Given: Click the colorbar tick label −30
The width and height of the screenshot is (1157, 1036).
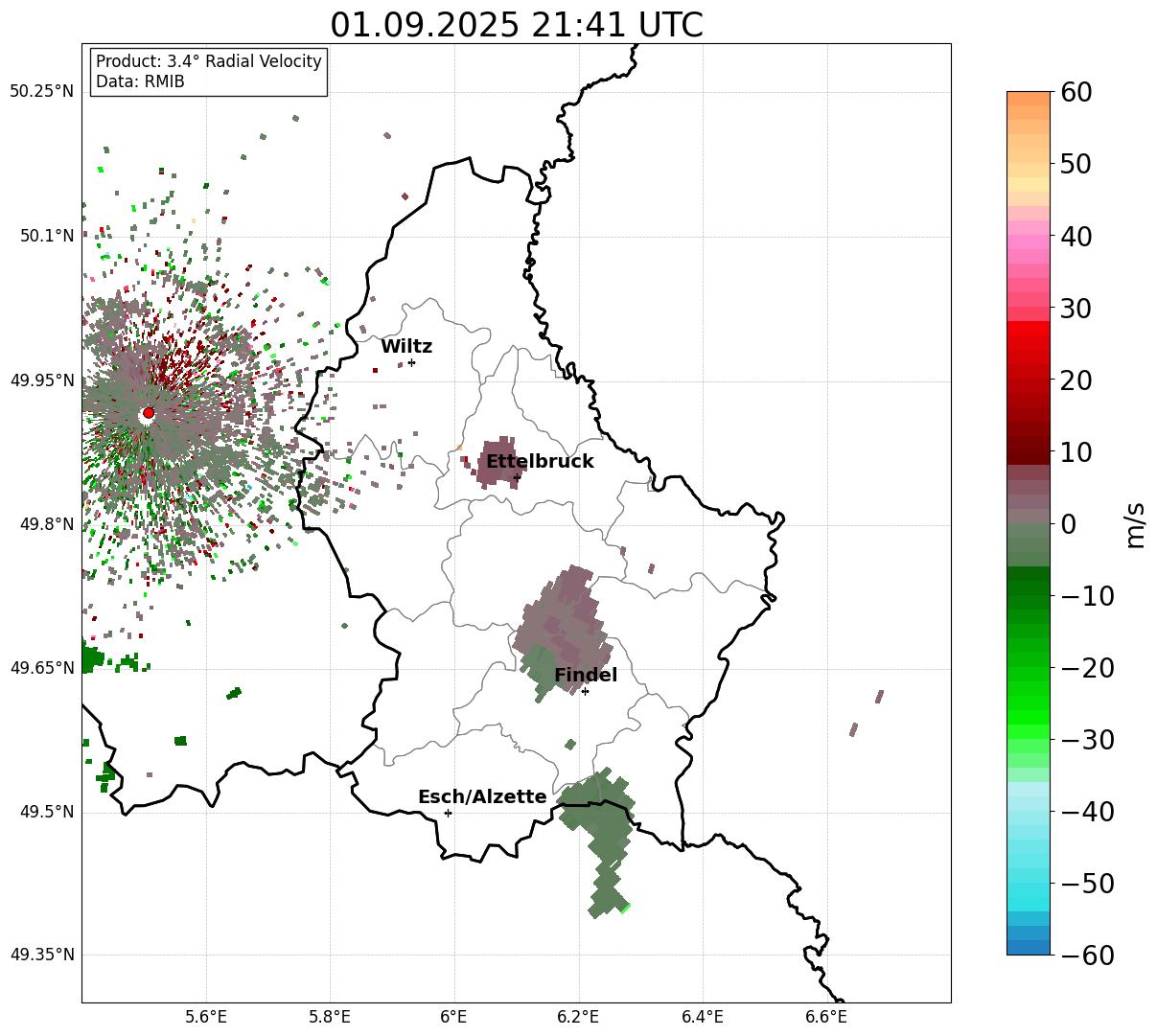Looking at the screenshot, I should (x=1087, y=740).
